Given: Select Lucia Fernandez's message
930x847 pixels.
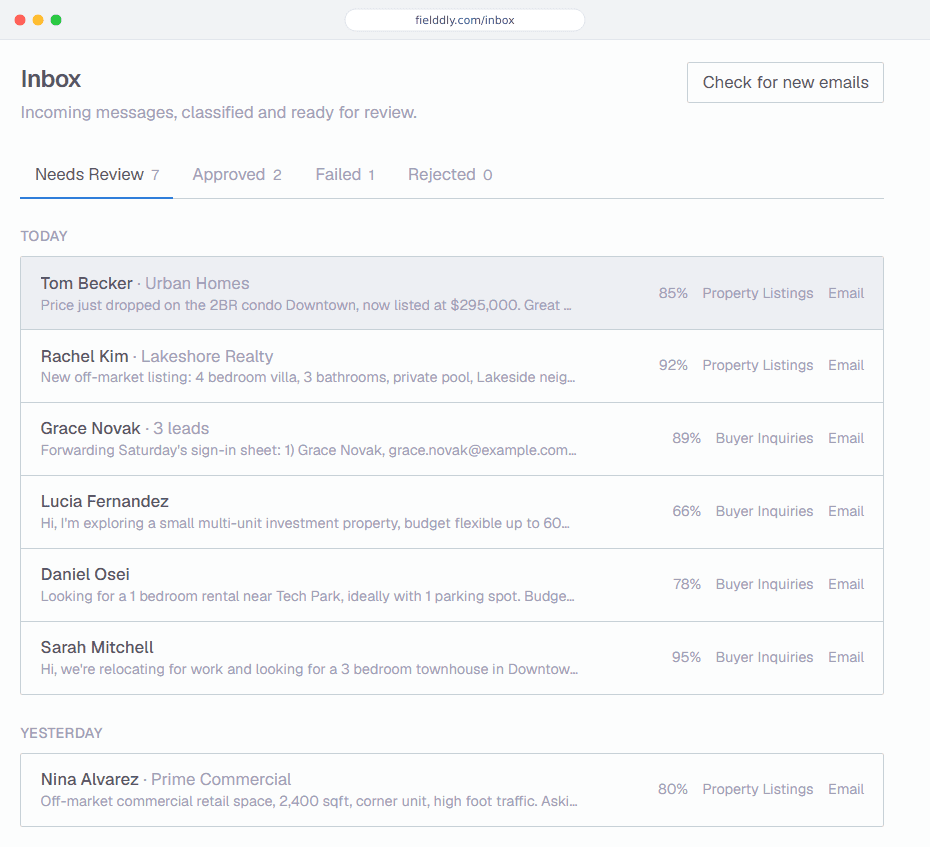Looking at the screenshot, I should 452,512.
